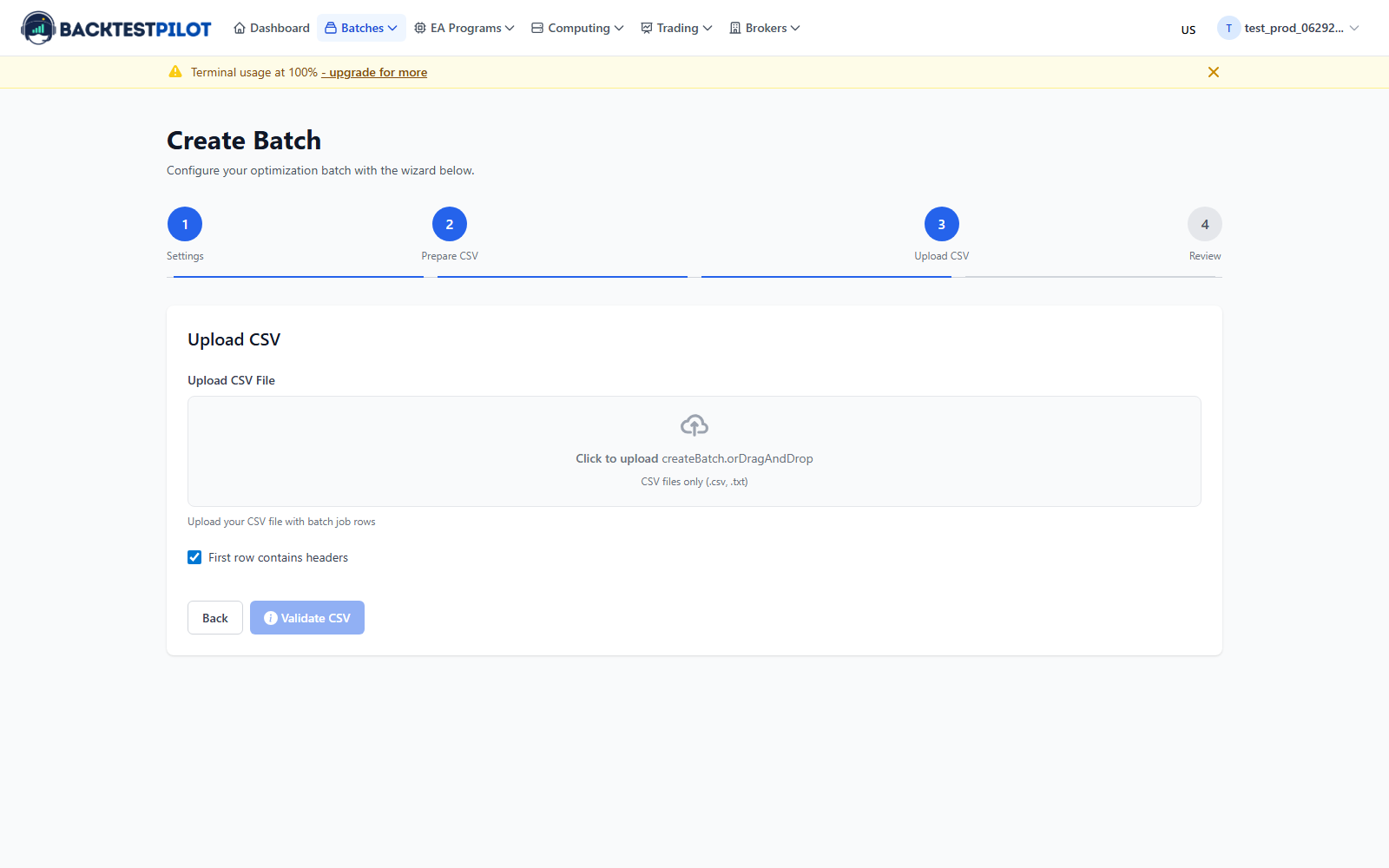Click the Back button

tap(215, 618)
